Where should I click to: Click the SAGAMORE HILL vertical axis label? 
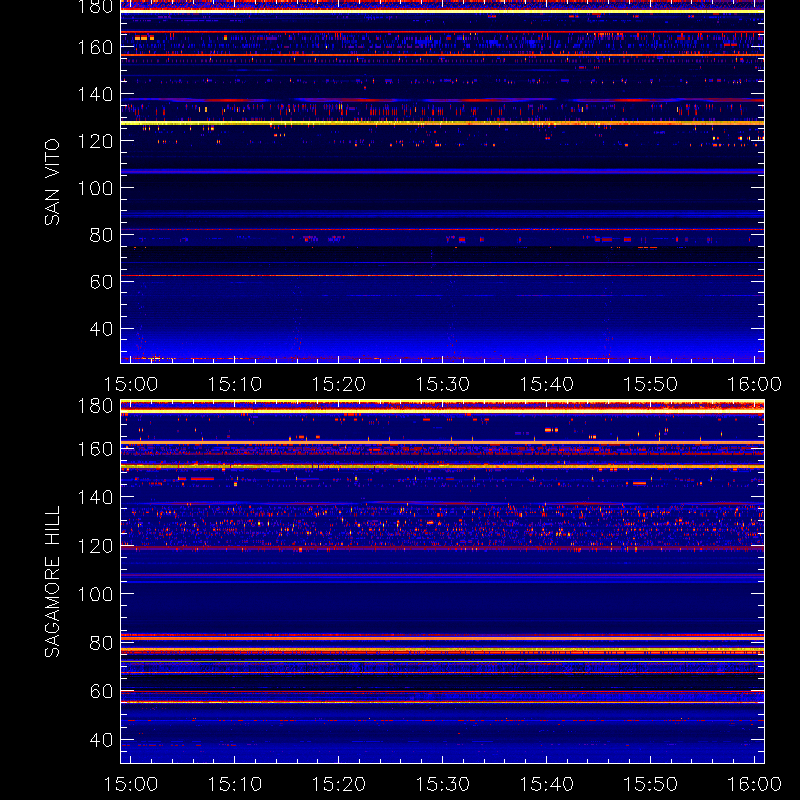(x=52, y=581)
